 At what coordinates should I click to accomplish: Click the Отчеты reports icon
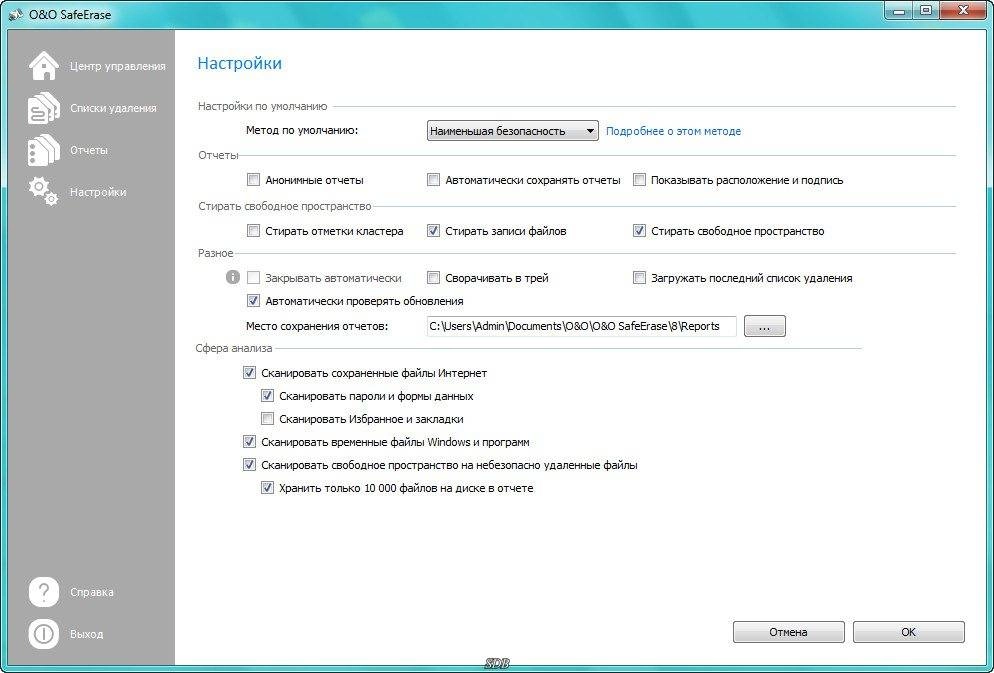[x=44, y=150]
